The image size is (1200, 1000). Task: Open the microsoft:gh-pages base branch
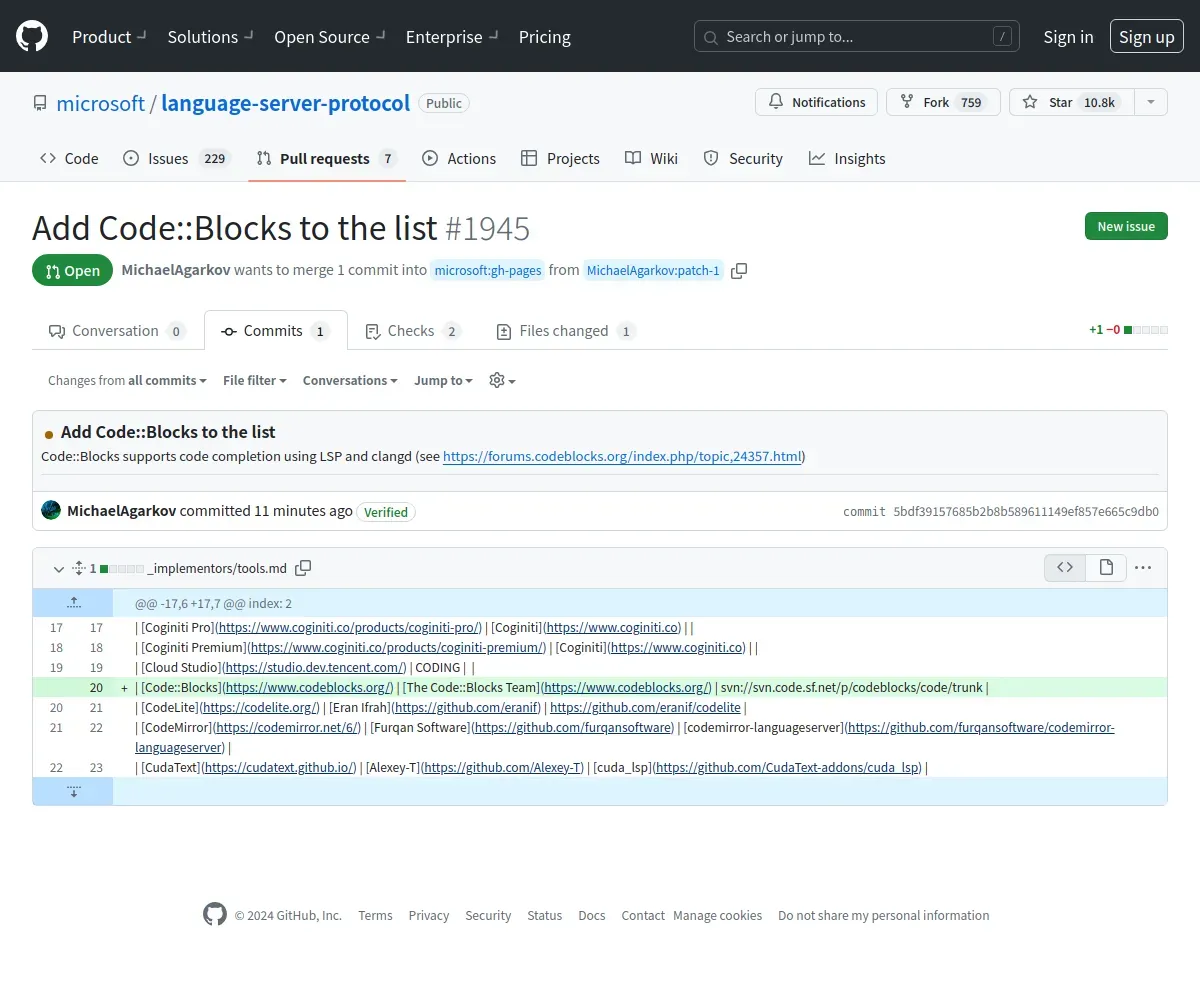point(488,270)
